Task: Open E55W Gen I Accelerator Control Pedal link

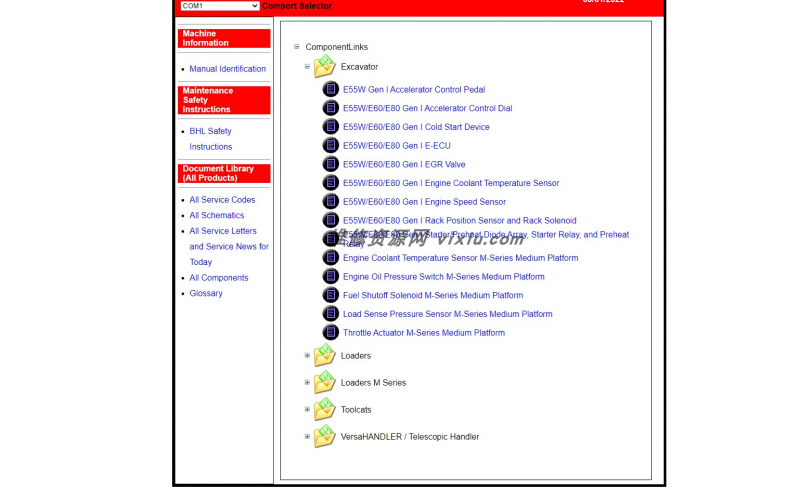Action: (x=414, y=89)
